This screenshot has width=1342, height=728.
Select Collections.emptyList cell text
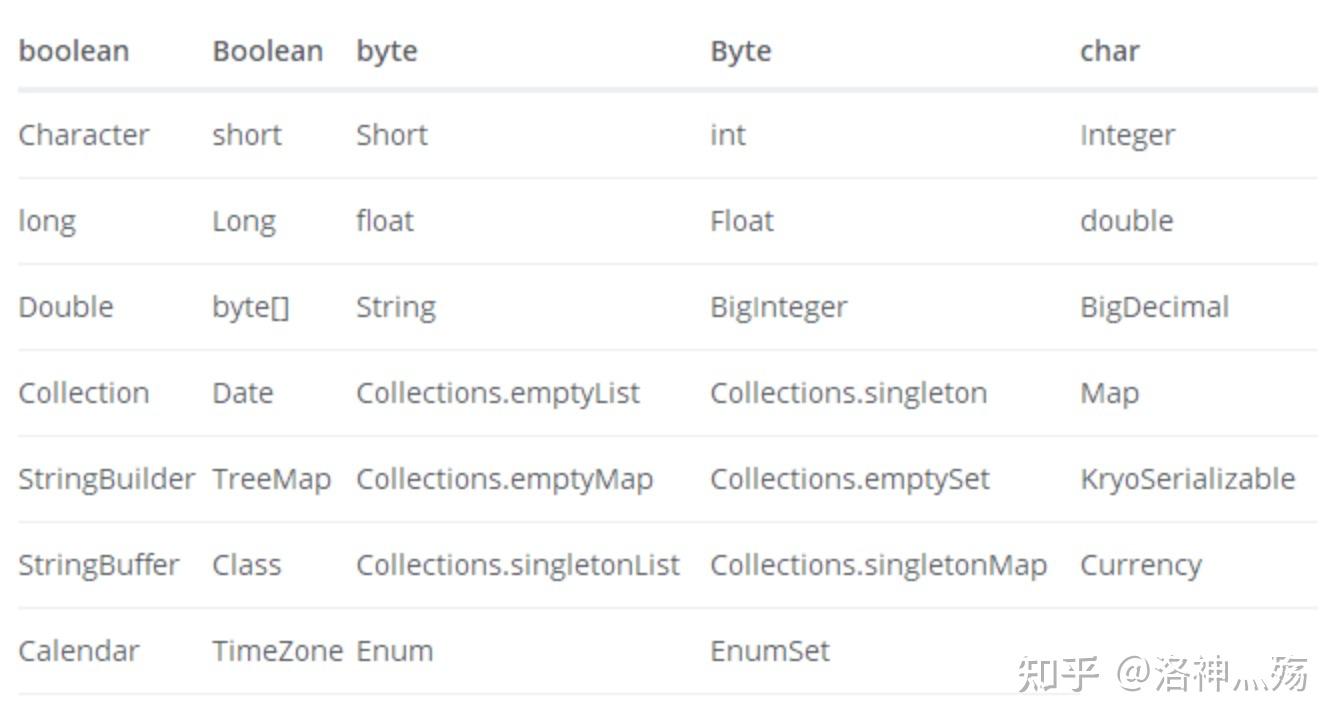(x=497, y=393)
